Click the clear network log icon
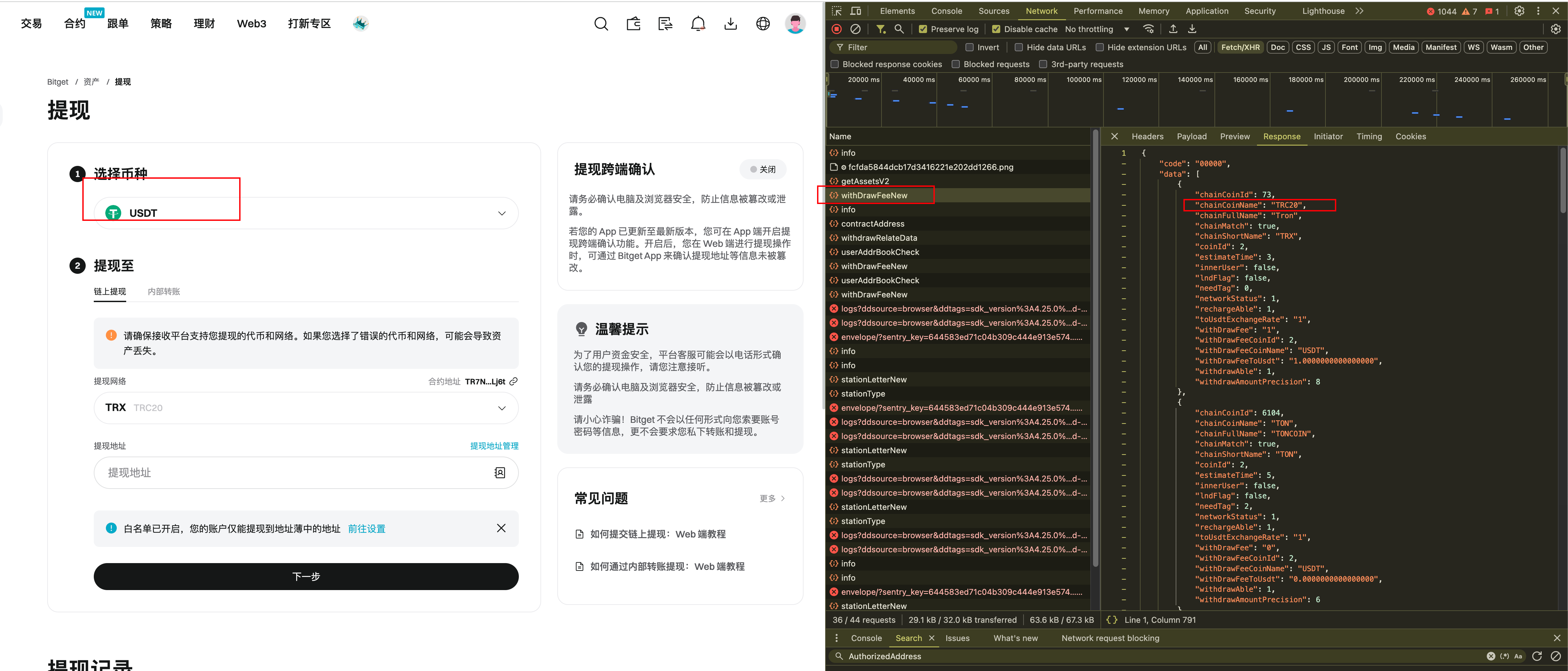This screenshot has width=1568, height=671. [x=855, y=29]
